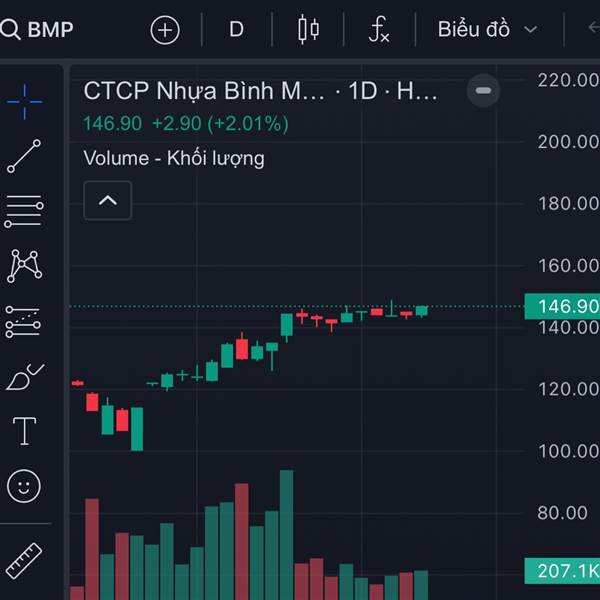600x600 pixels.
Task: Collapse the indicator legend with the chevron button
Action: (108, 201)
